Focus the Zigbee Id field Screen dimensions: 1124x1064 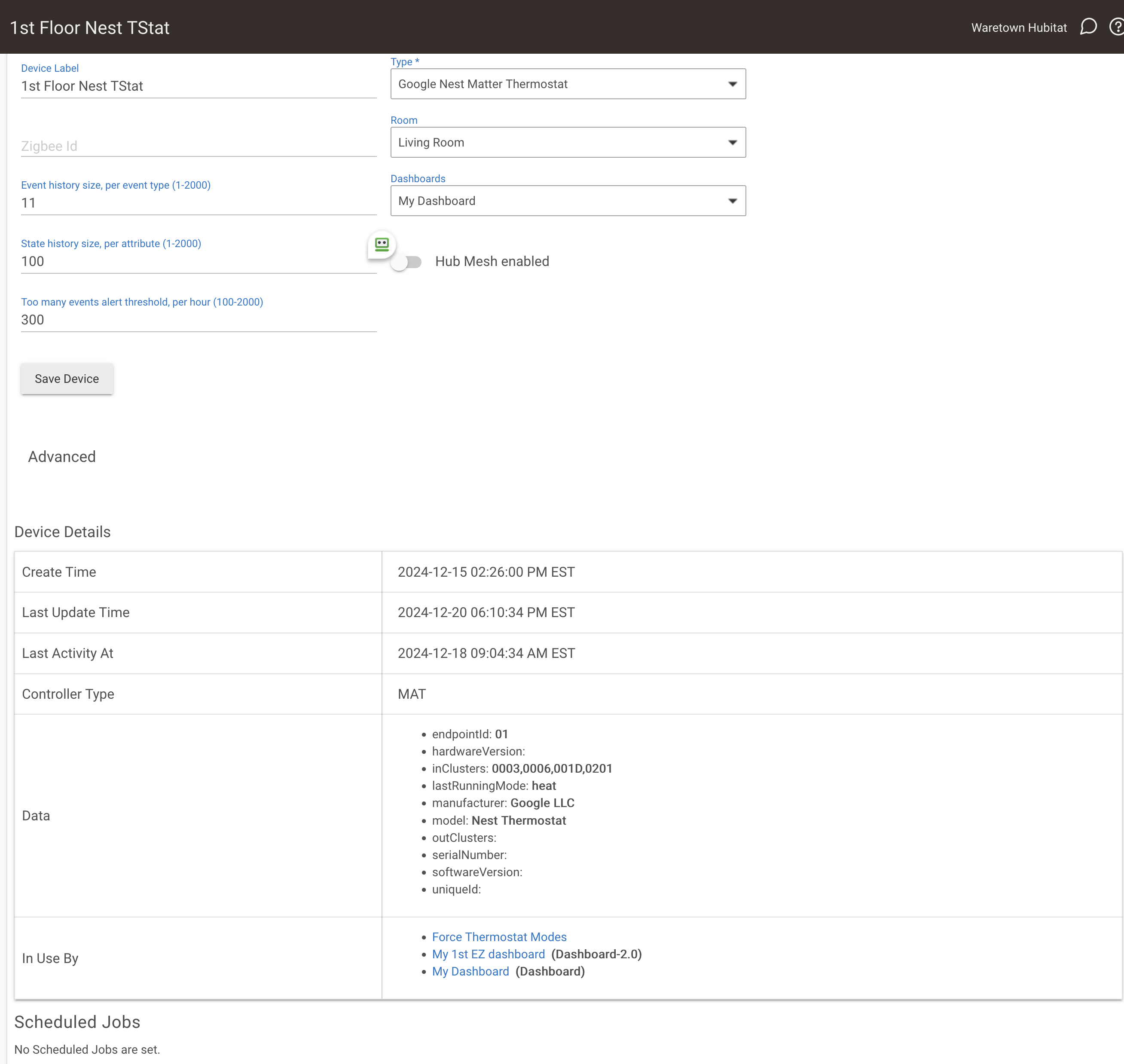[199, 146]
